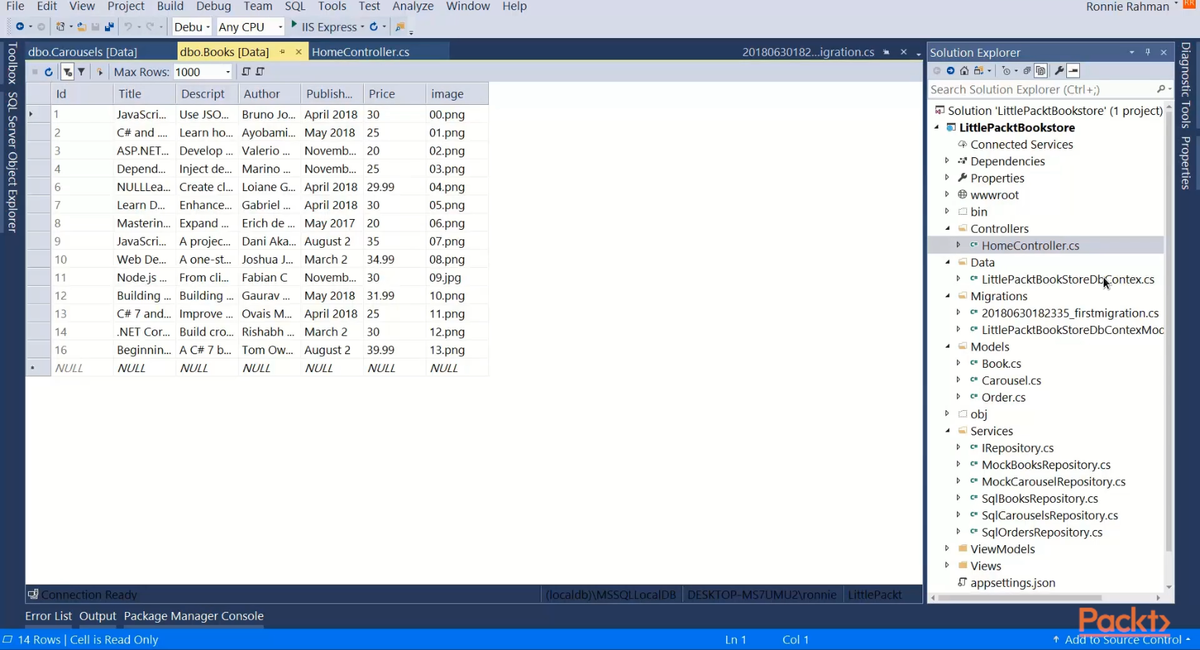Screen dimensions: 1200x650
Task: Open IIS Express dropdown arrow
Action: tap(362, 27)
